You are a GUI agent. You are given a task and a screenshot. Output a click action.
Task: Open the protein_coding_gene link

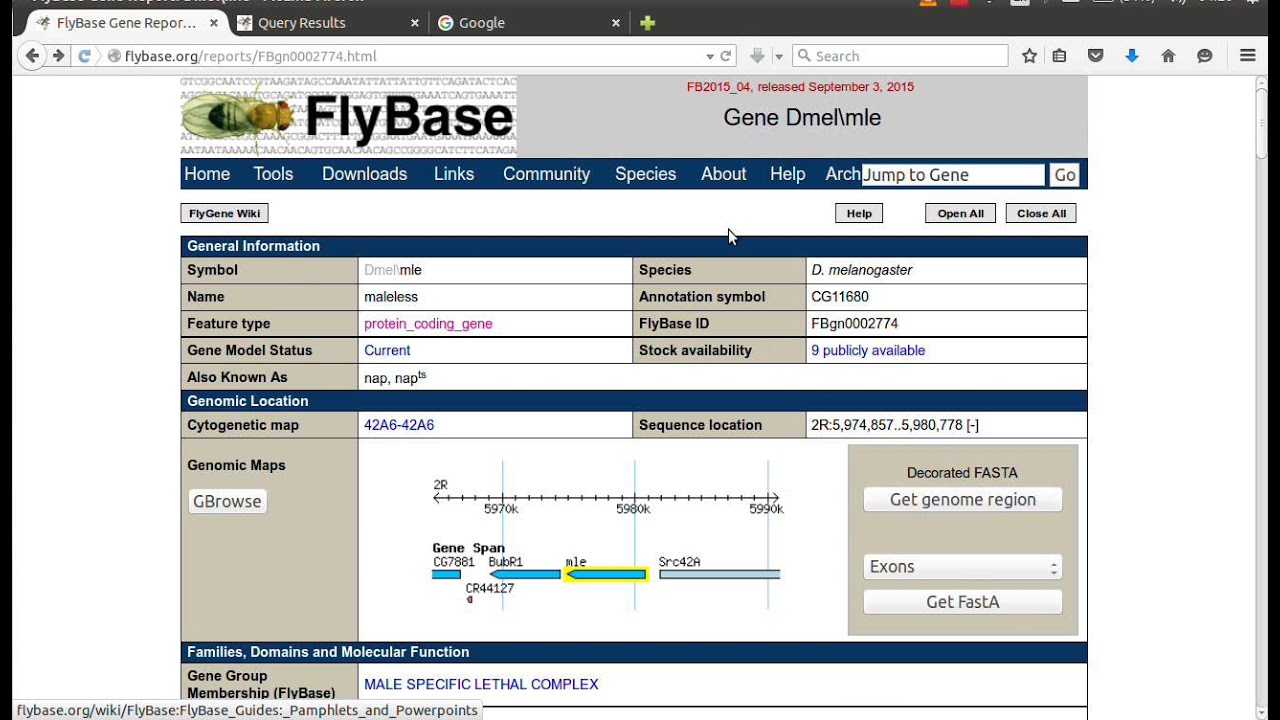click(428, 324)
